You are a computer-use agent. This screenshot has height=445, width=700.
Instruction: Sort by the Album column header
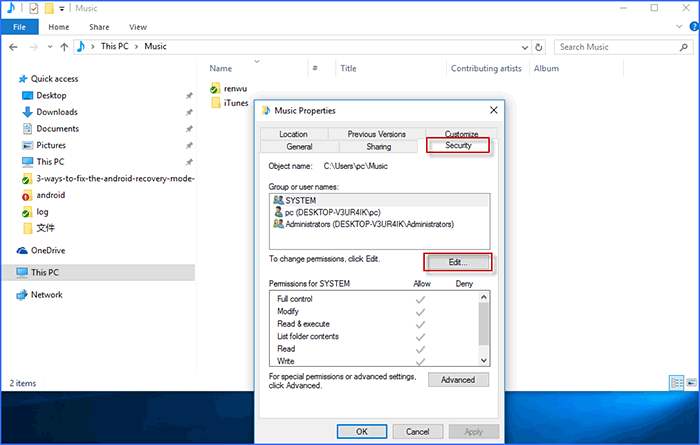tap(546, 68)
